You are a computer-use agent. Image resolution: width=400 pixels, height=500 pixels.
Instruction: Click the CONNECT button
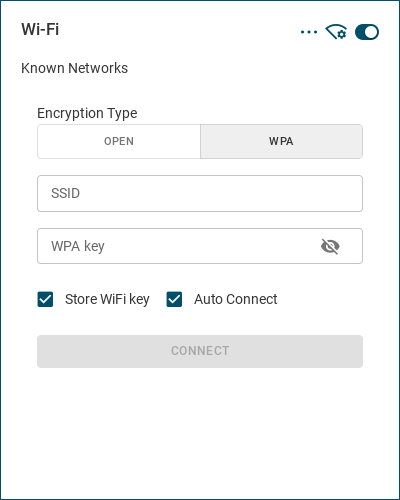pyautogui.click(x=200, y=351)
